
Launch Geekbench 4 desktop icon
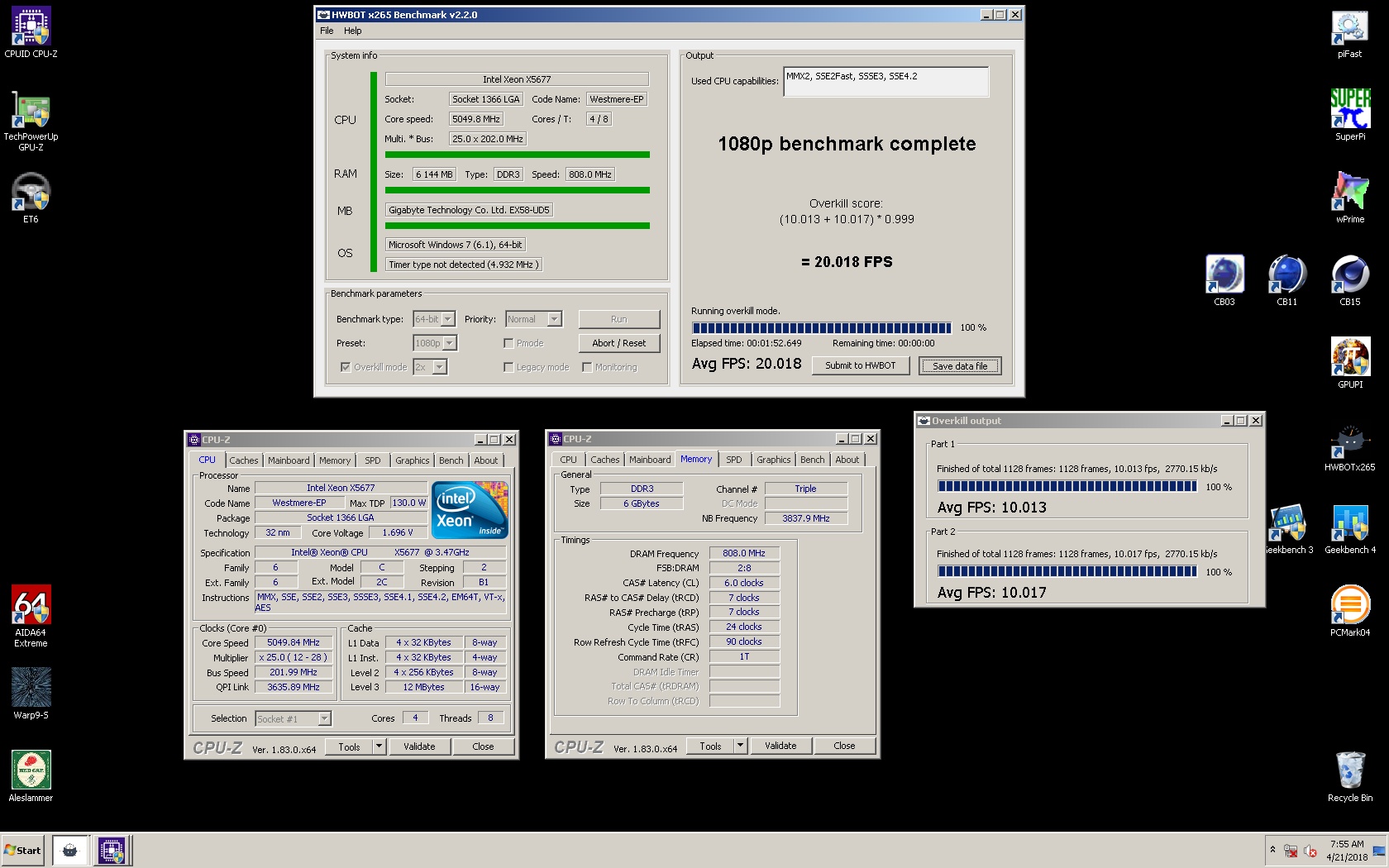[x=1349, y=529]
